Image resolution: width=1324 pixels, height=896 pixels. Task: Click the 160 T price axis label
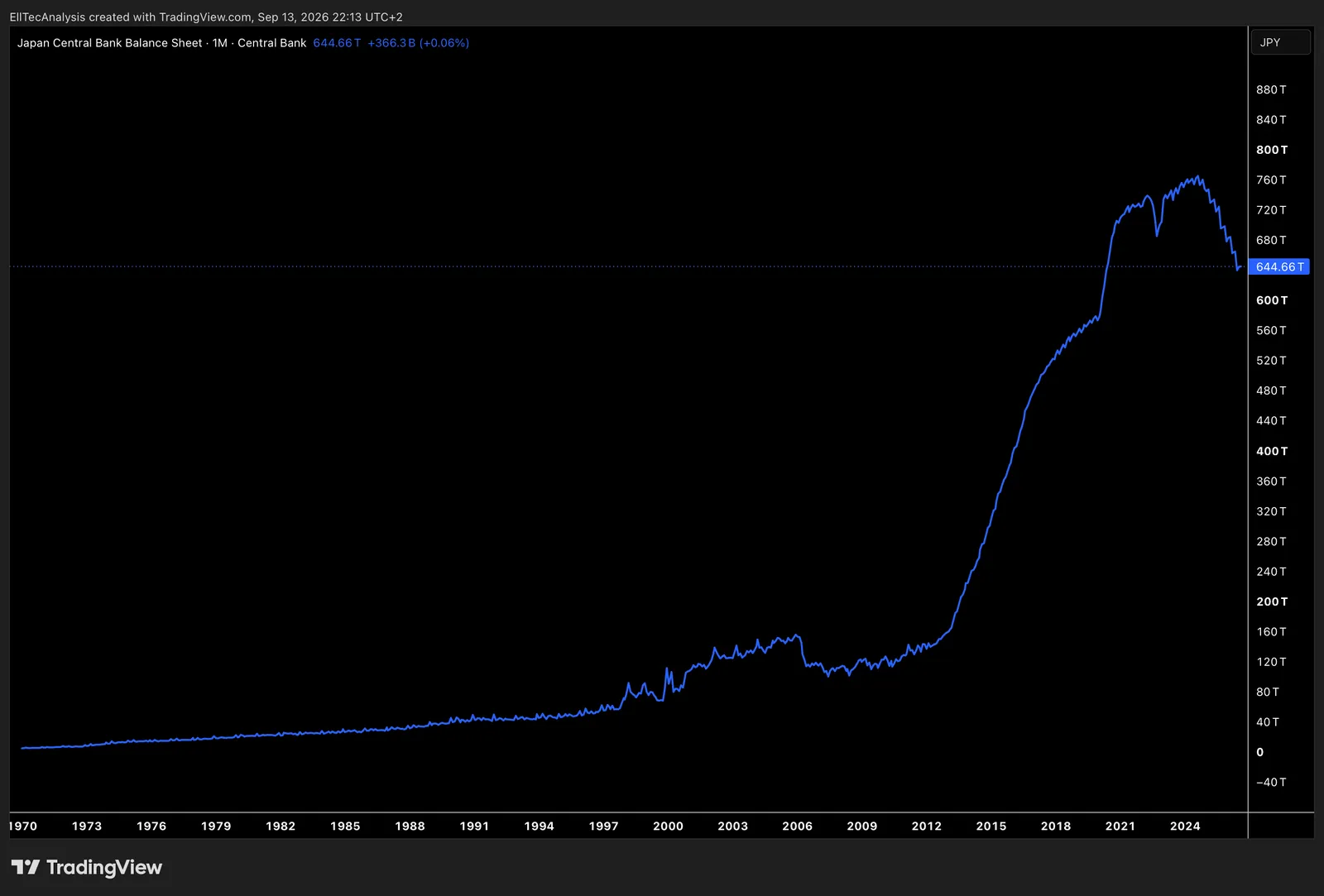pyautogui.click(x=1271, y=631)
